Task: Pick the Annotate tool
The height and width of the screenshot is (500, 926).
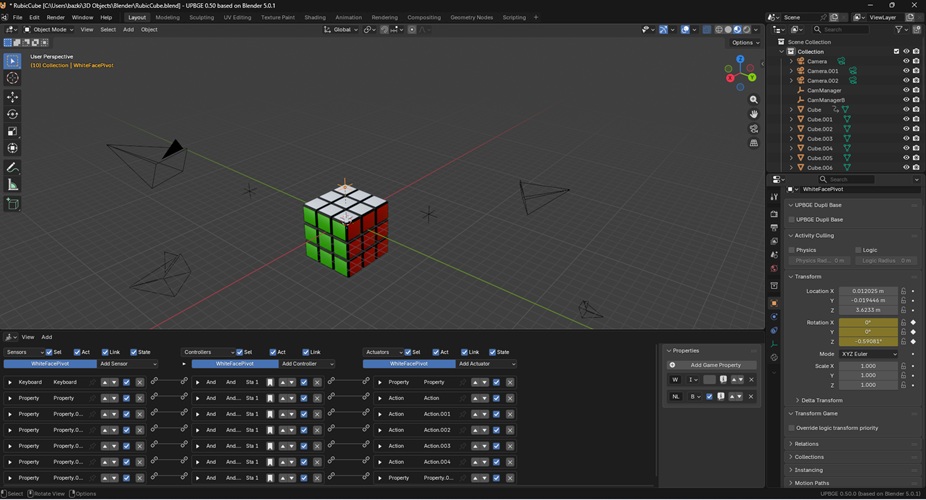Action: point(12,168)
